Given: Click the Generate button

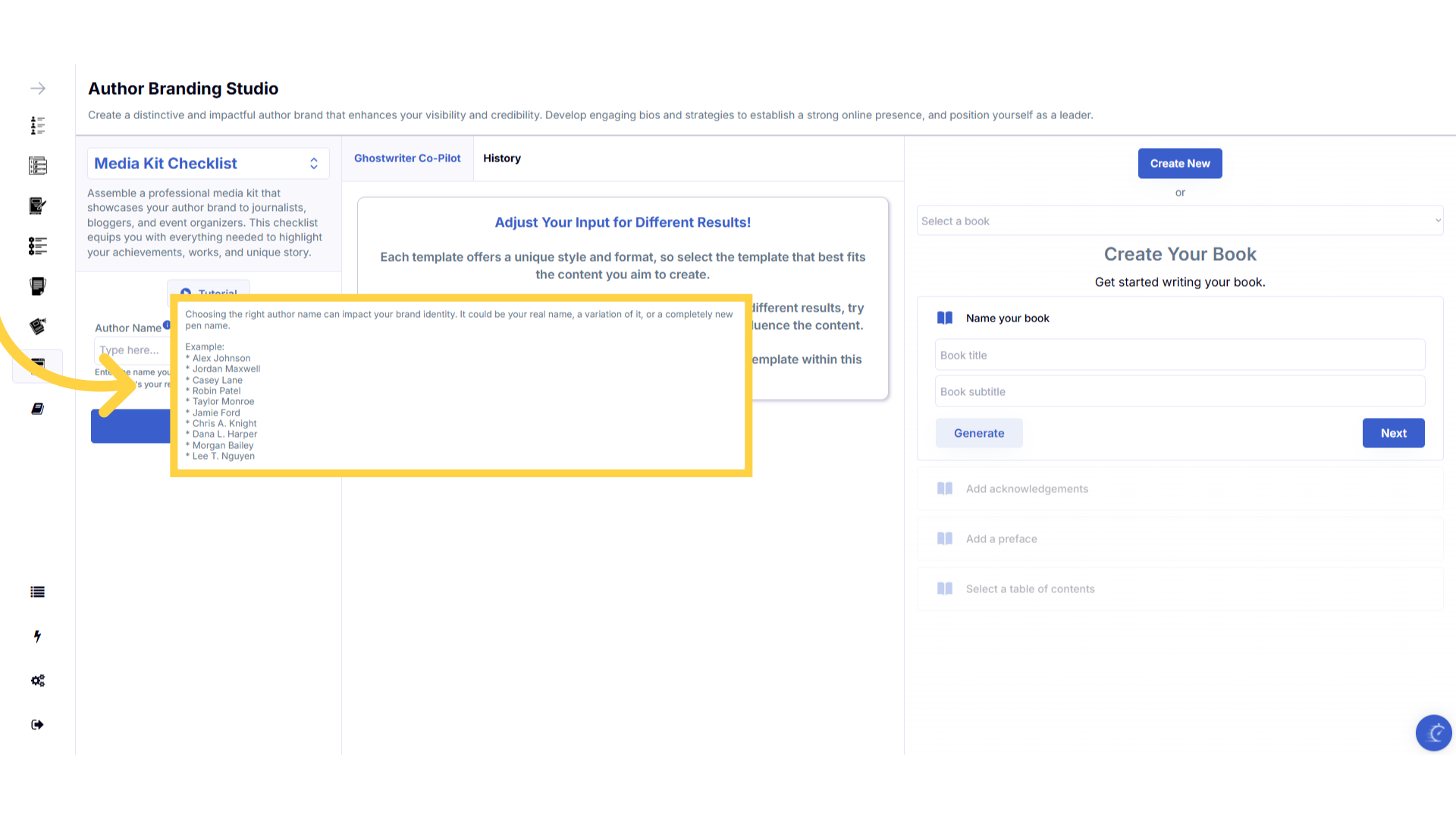Looking at the screenshot, I should click(978, 433).
